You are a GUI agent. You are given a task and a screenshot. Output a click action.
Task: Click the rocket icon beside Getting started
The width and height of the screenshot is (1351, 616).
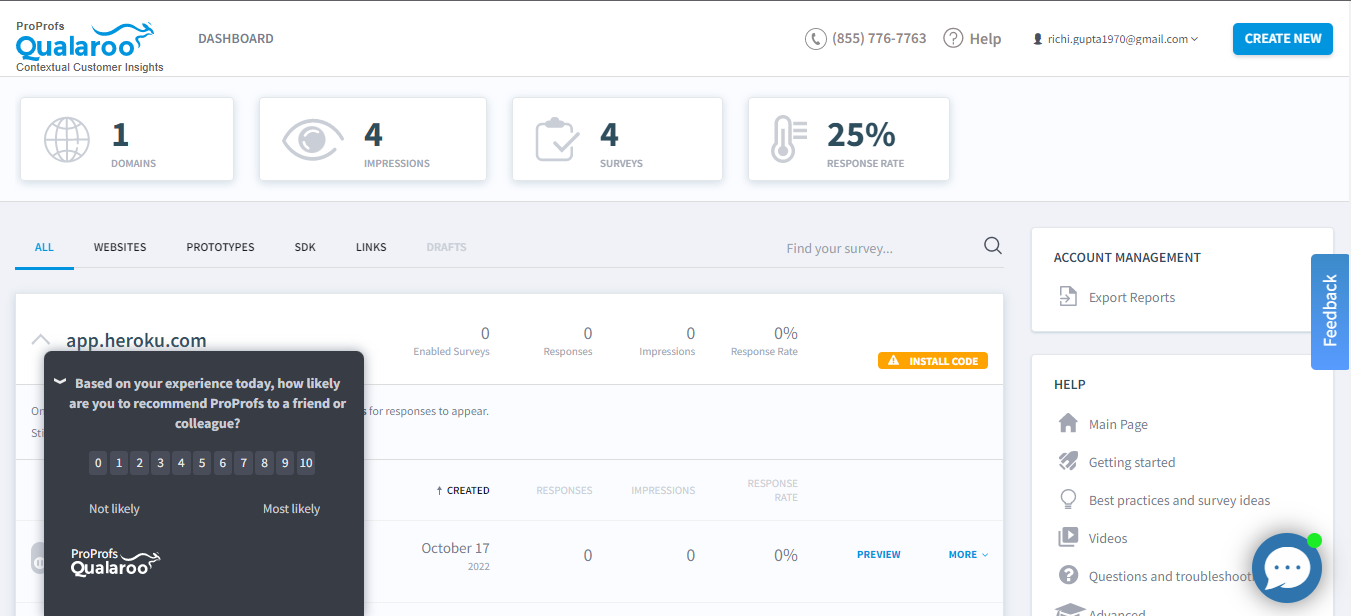pyautogui.click(x=1068, y=461)
